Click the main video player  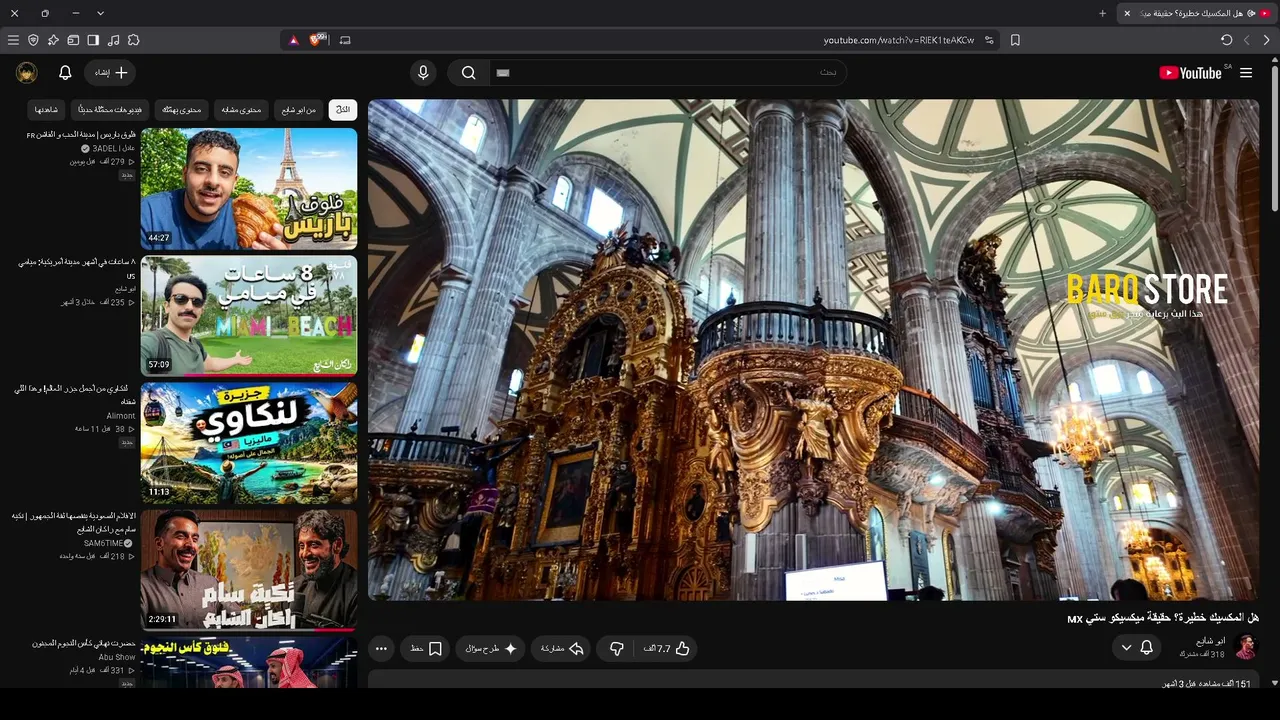(813, 349)
